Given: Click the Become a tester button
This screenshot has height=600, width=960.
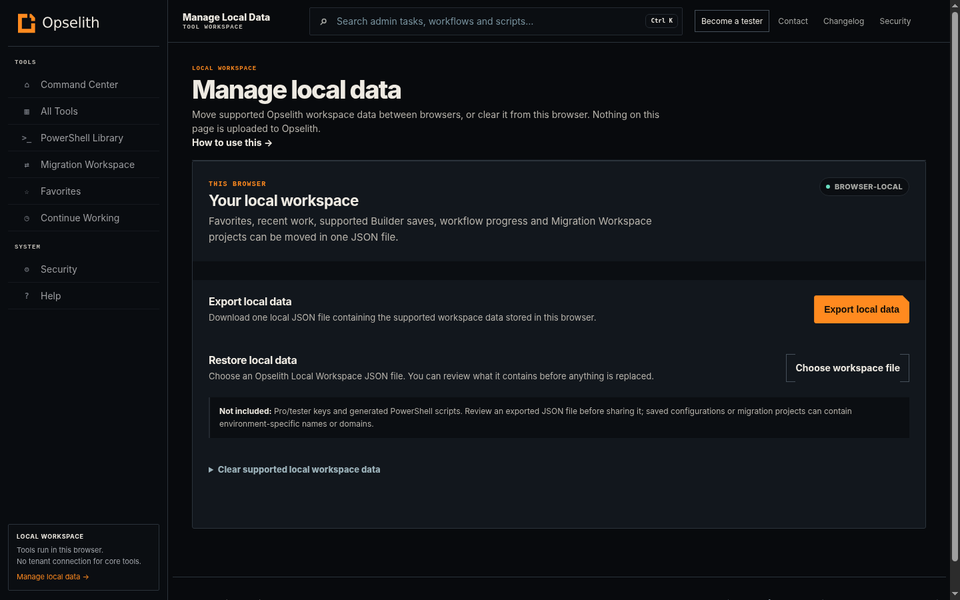Looking at the screenshot, I should click(x=732, y=21).
